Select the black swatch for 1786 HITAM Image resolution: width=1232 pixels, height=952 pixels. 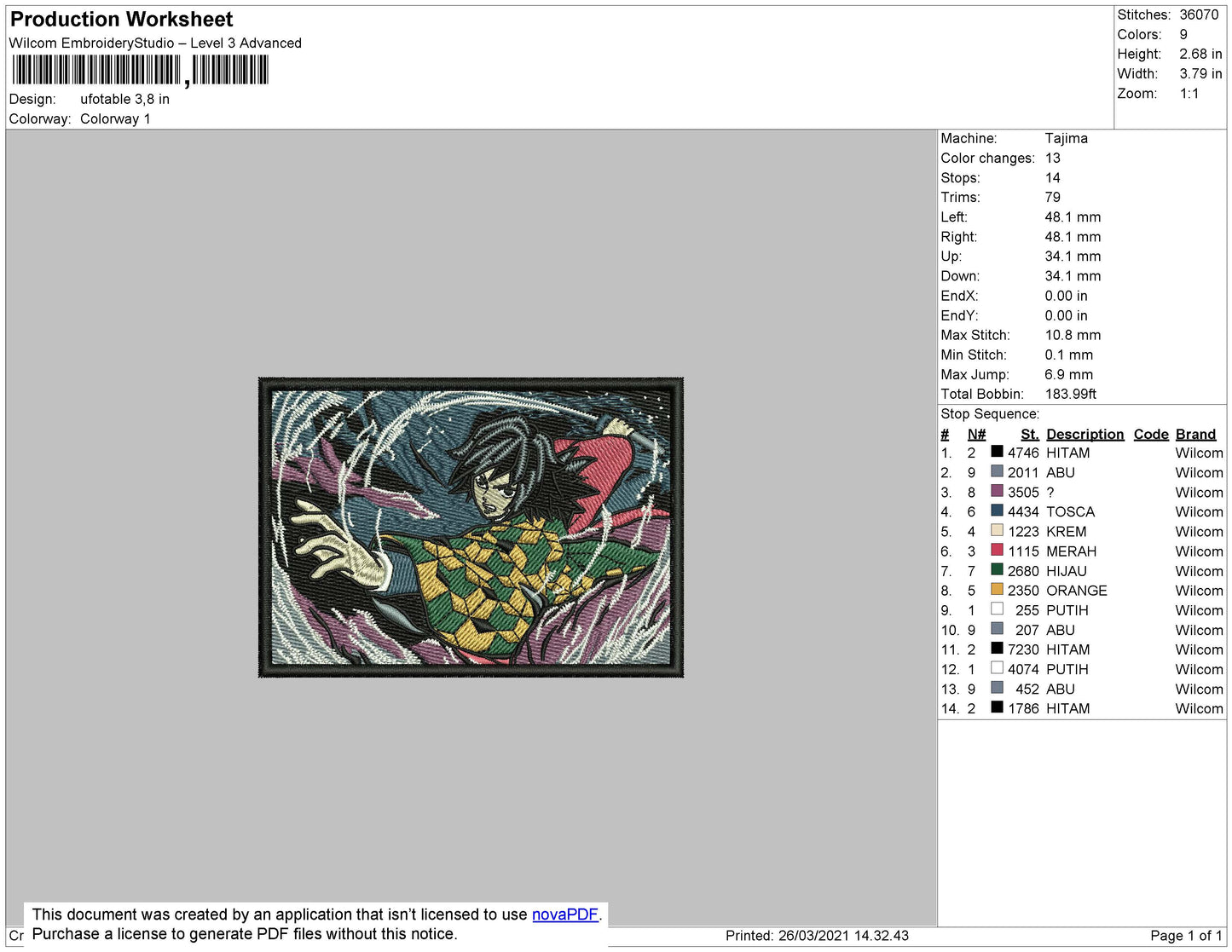point(997,707)
